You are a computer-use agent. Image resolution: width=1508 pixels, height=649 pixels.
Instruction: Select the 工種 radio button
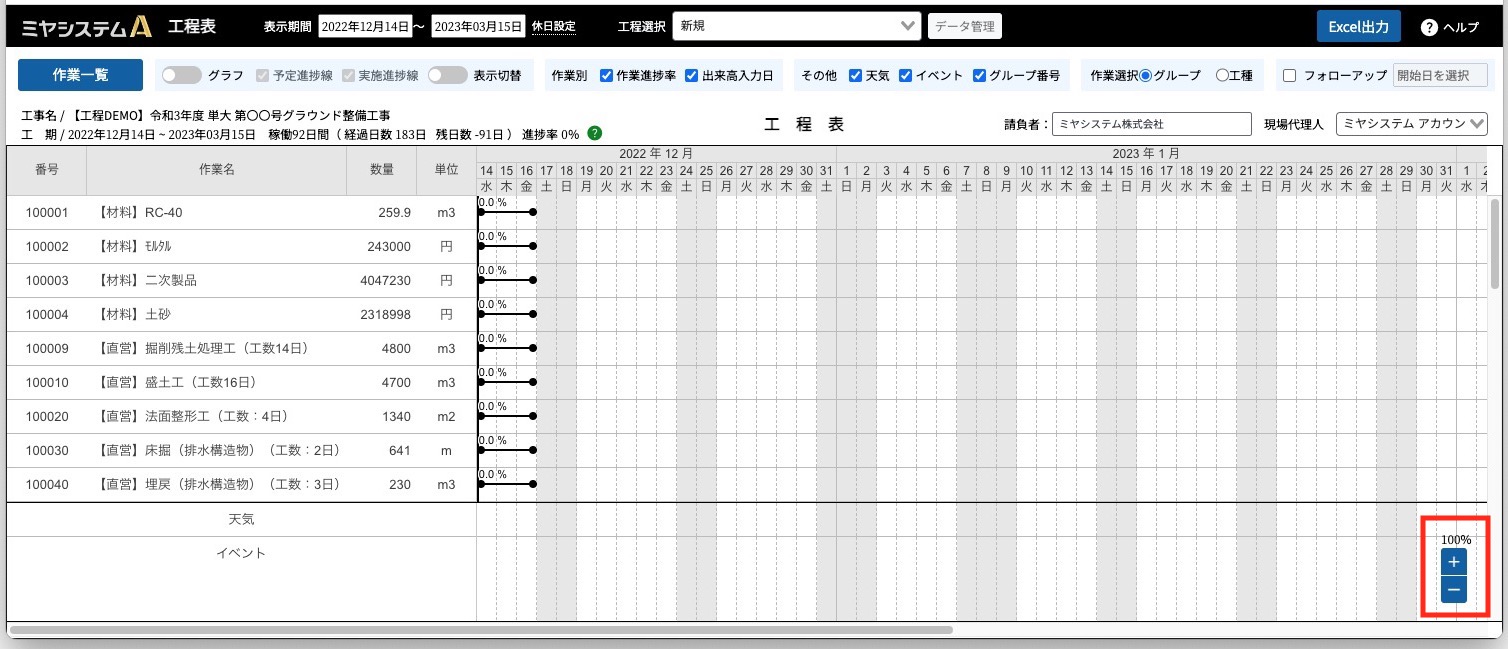(1222, 75)
